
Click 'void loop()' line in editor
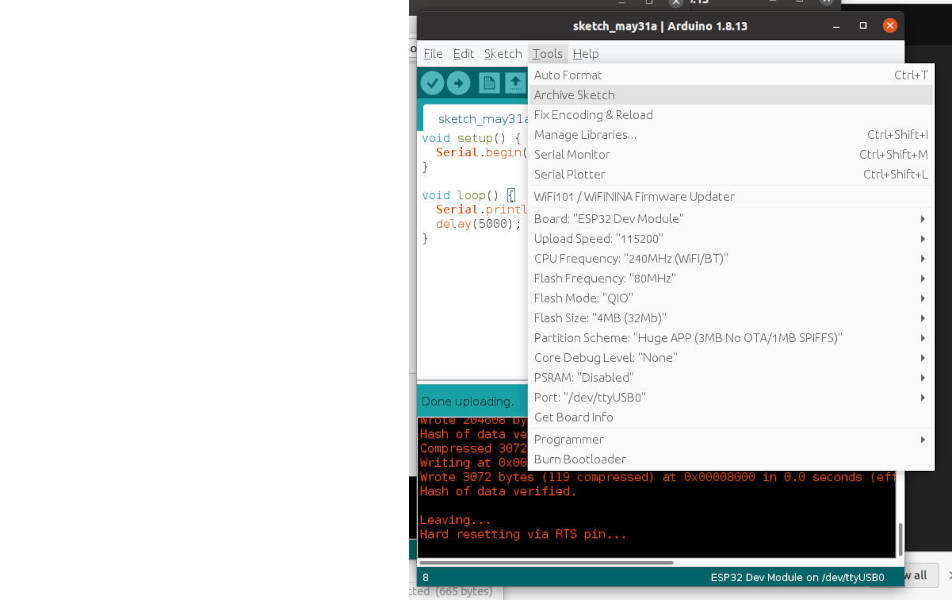tap(469, 195)
